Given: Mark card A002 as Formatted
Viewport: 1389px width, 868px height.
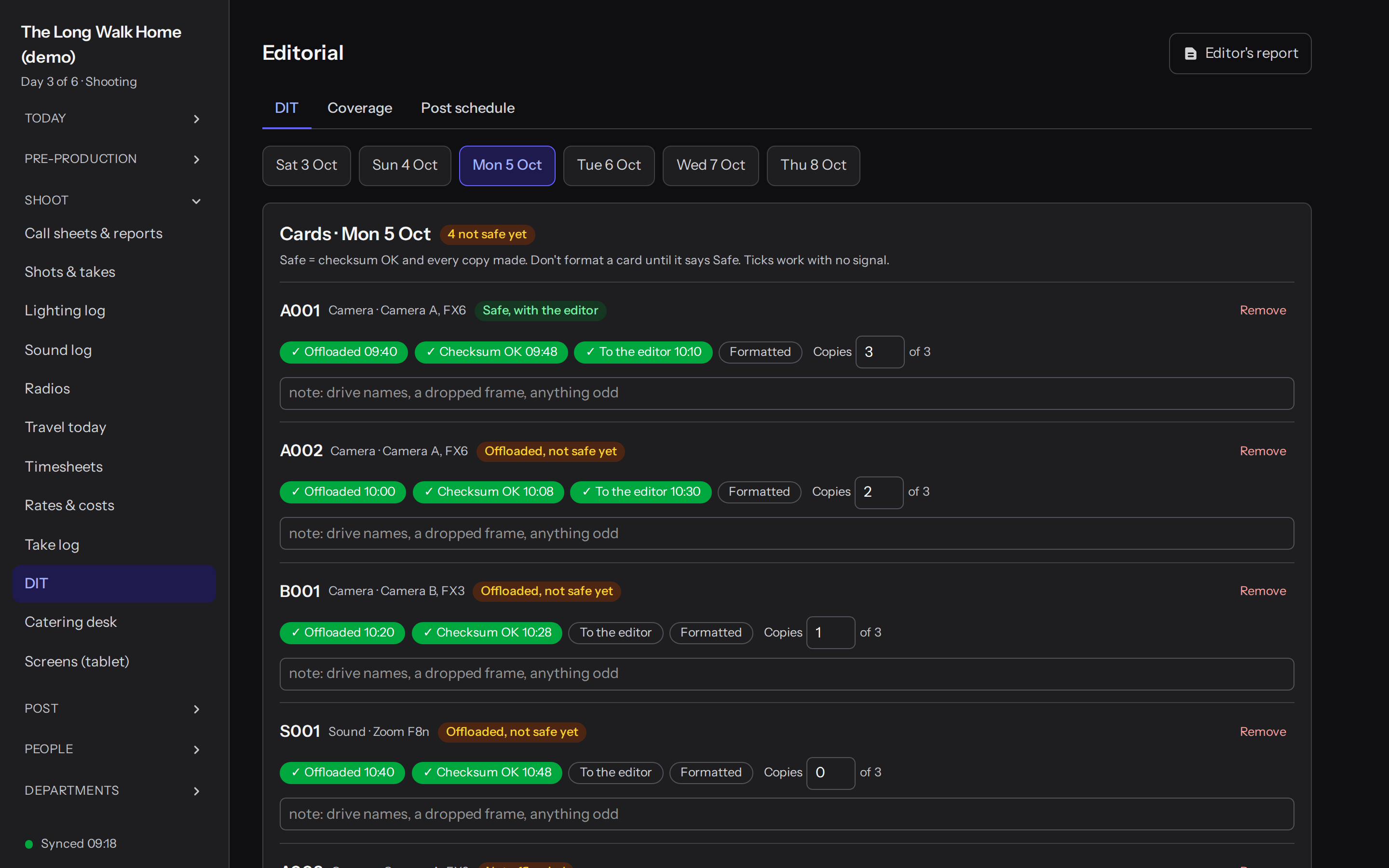Looking at the screenshot, I should click(x=759, y=492).
